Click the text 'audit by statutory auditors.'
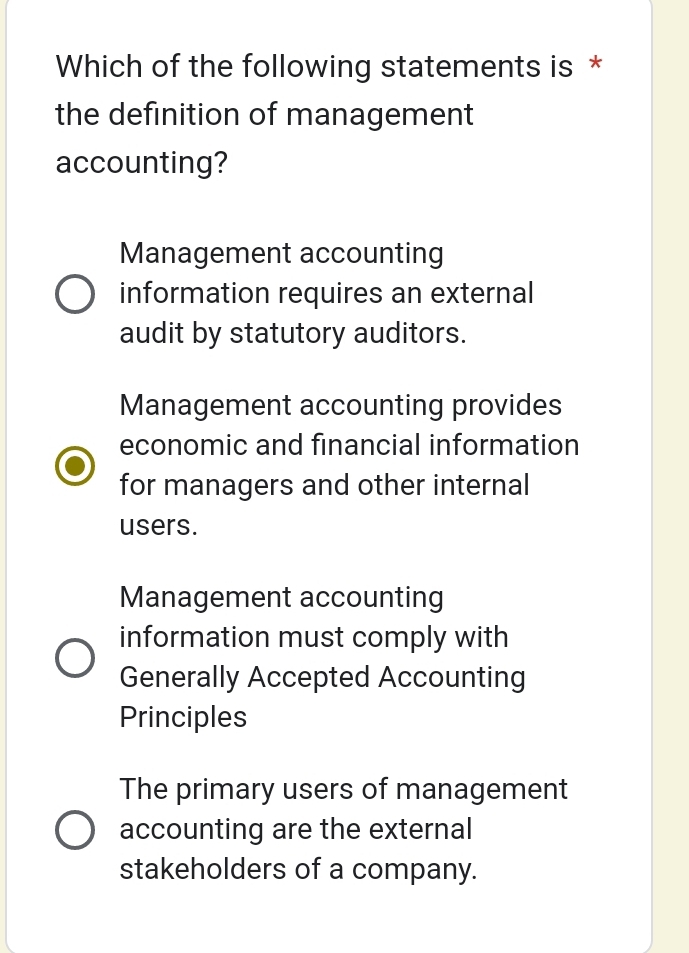 (293, 334)
